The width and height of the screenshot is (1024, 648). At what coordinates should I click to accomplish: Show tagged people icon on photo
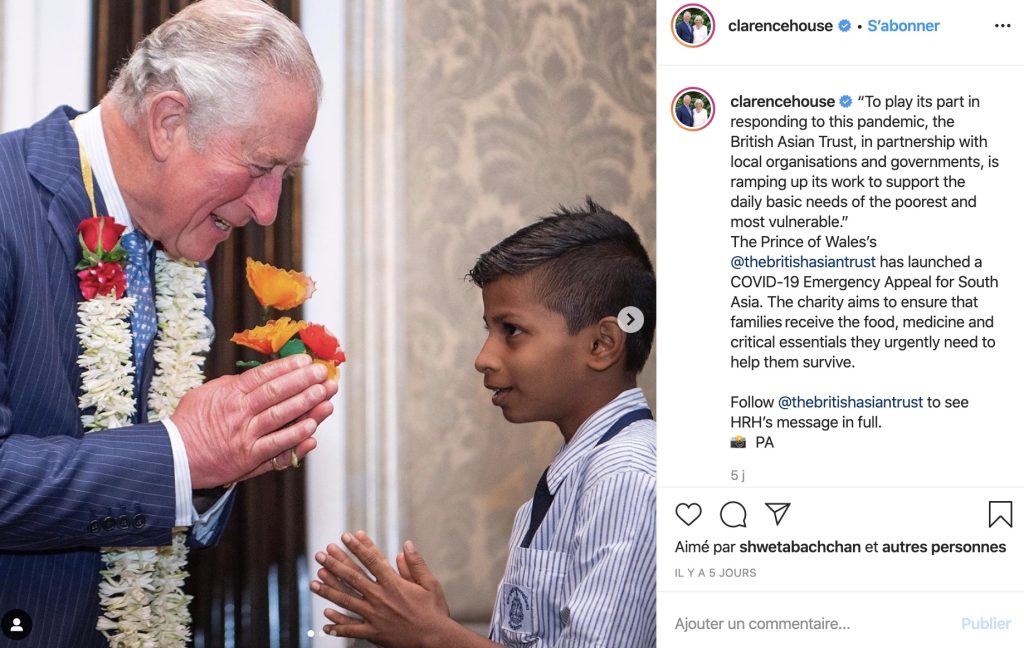[16, 625]
